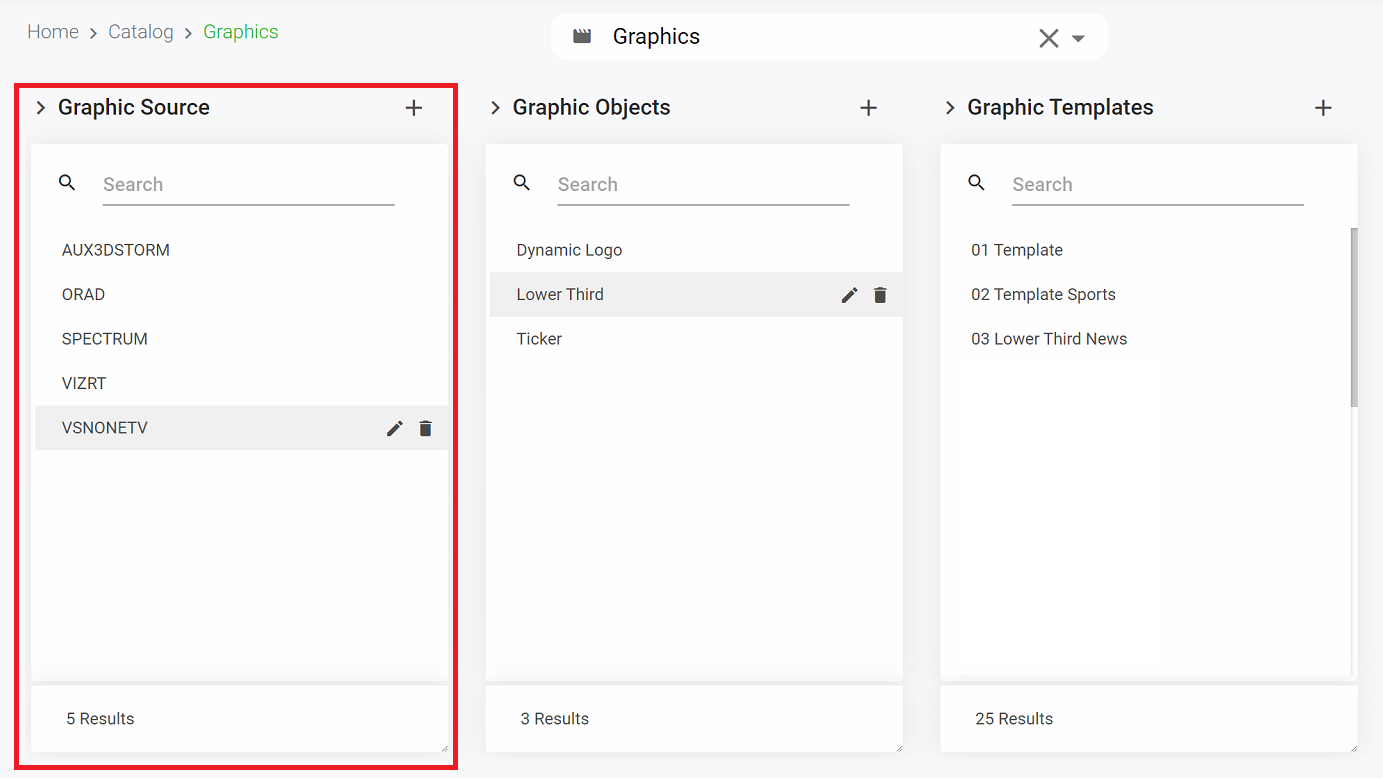1383x778 pixels.
Task: Add a new Graphic Object
Action: (868, 108)
